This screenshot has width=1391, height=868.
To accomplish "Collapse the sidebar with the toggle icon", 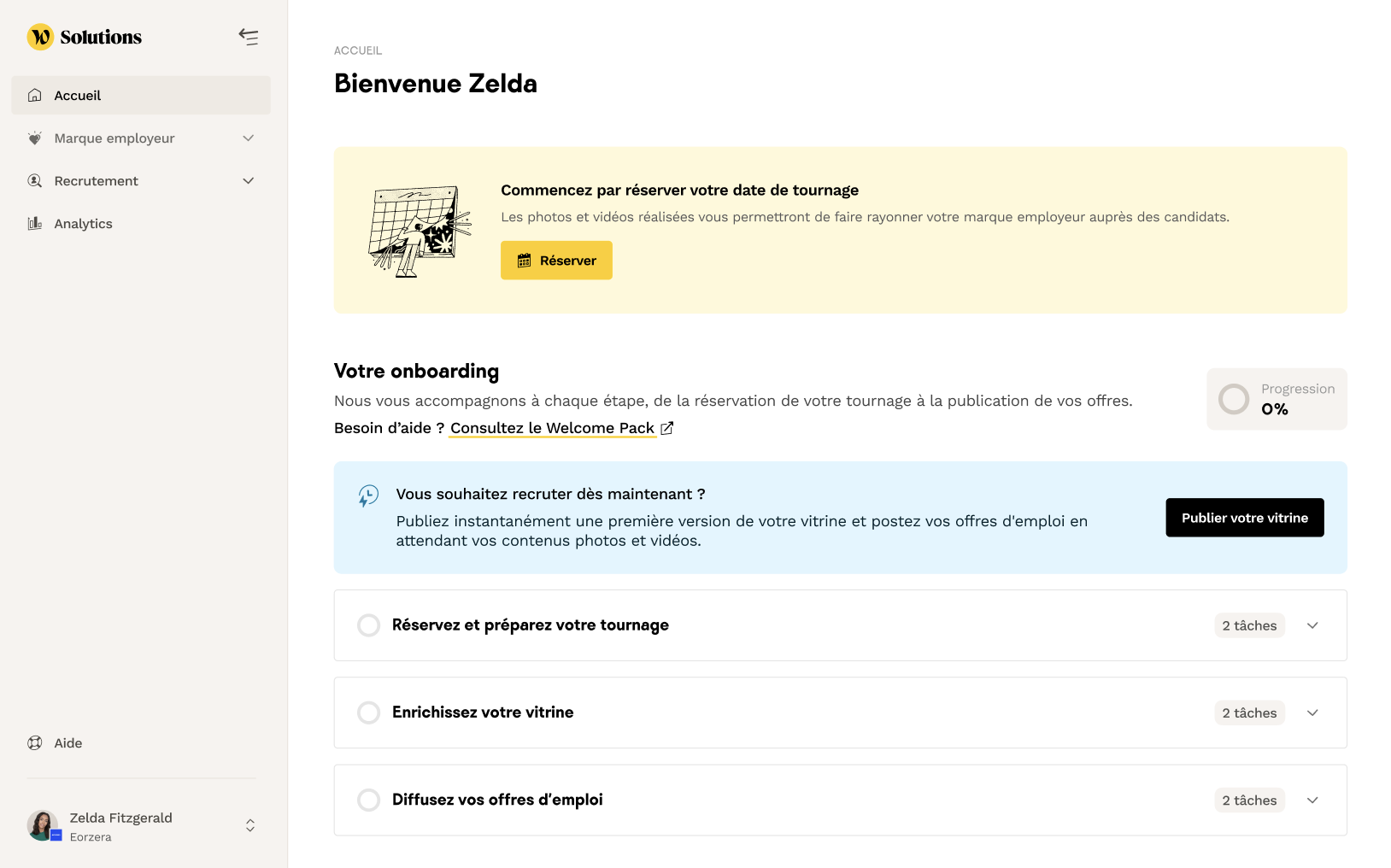I will [249, 37].
